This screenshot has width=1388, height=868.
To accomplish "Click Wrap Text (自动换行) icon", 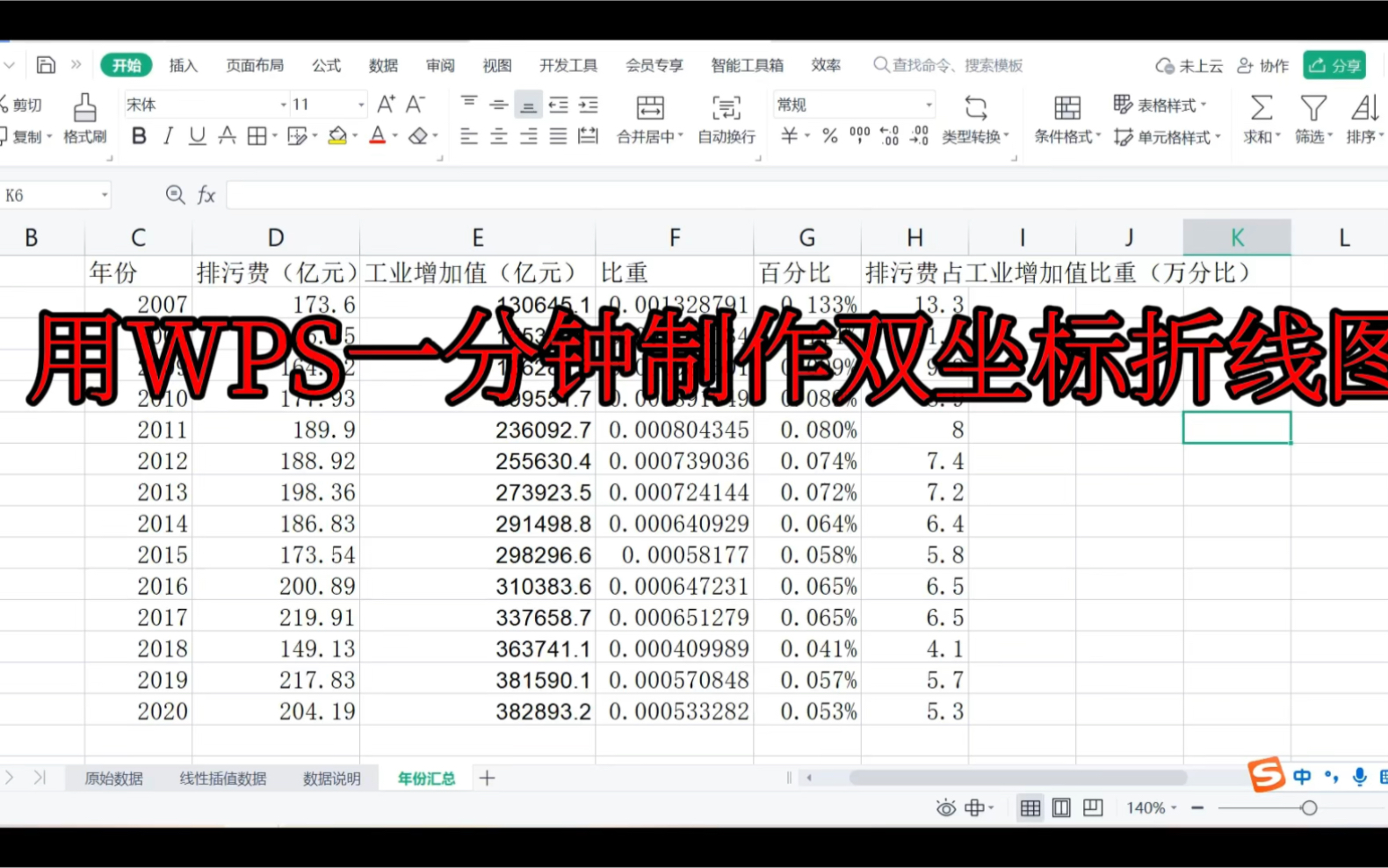I will [727, 108].
